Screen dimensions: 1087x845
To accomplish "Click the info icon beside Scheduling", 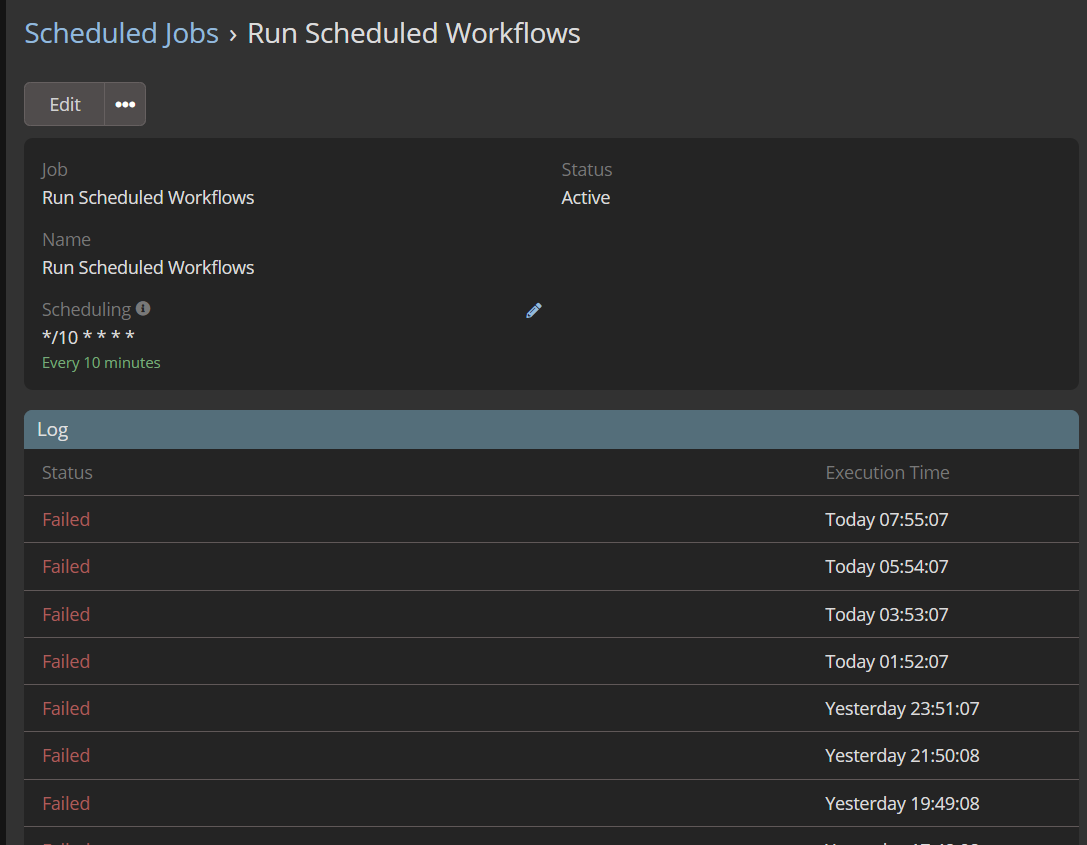I will [x=143, y=309].
